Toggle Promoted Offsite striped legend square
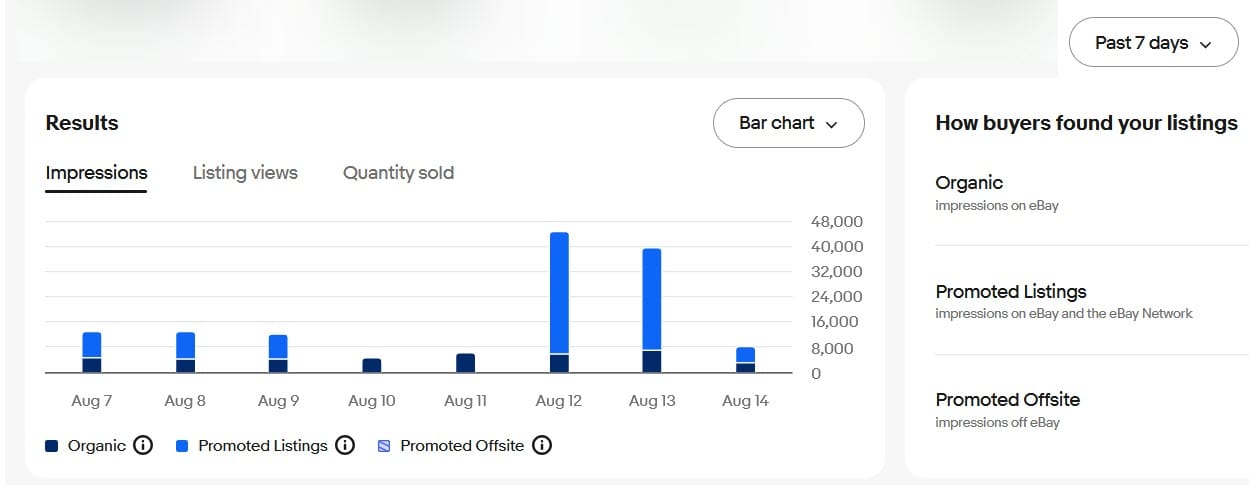Image resolution: width=1249 pixels, height=485 pixels. (x=384, y=446)
